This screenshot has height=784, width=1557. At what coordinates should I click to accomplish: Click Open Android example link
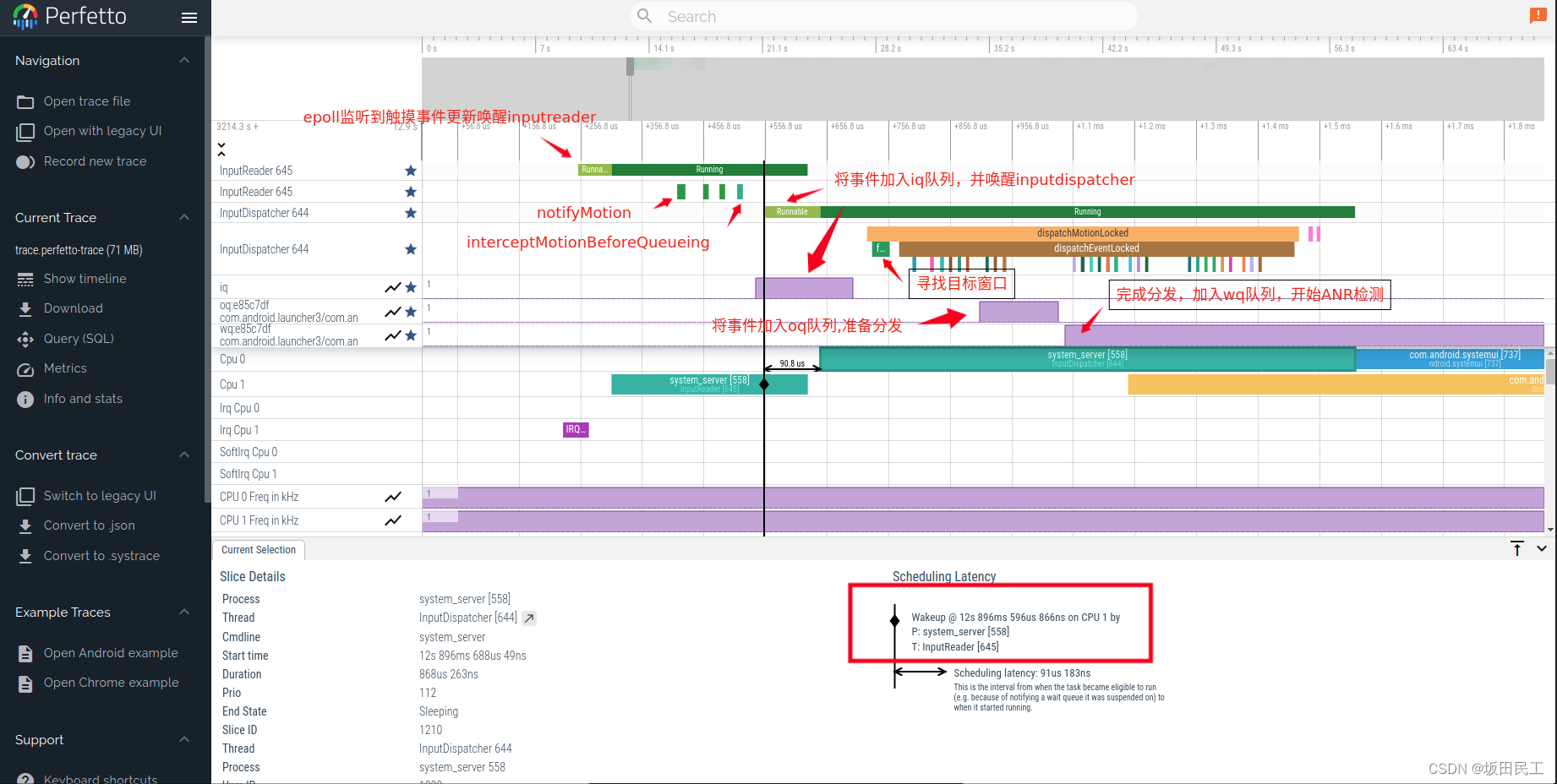[111, 653]
